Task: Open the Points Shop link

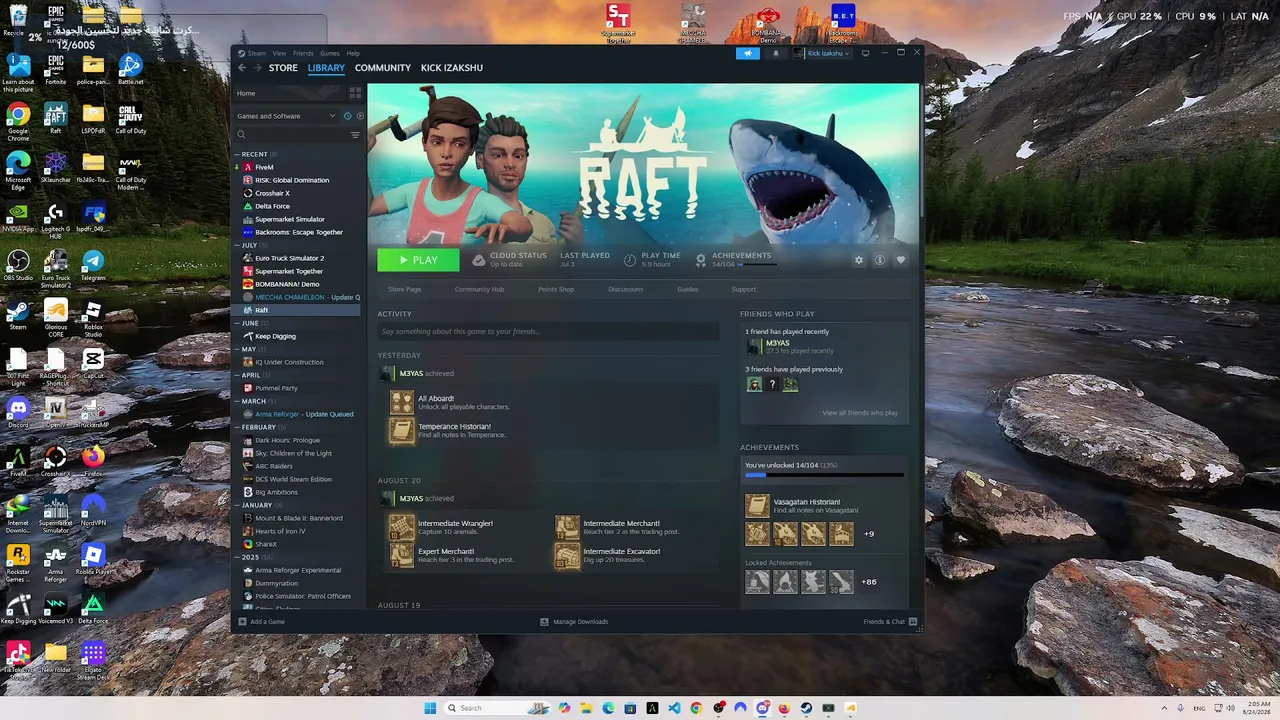Action: click(x=556, y=289)
